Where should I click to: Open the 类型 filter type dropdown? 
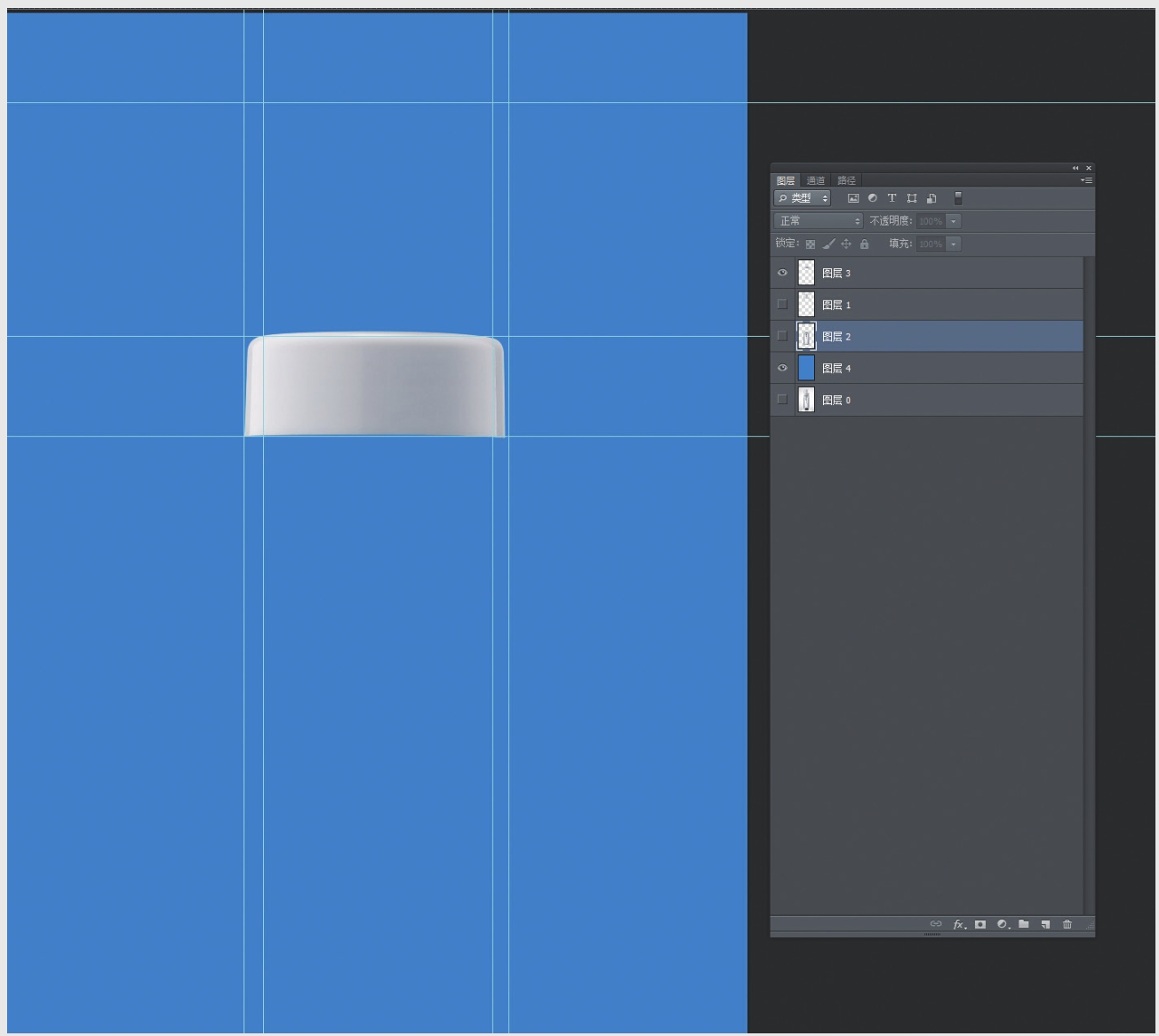click(x=803, y=198)
